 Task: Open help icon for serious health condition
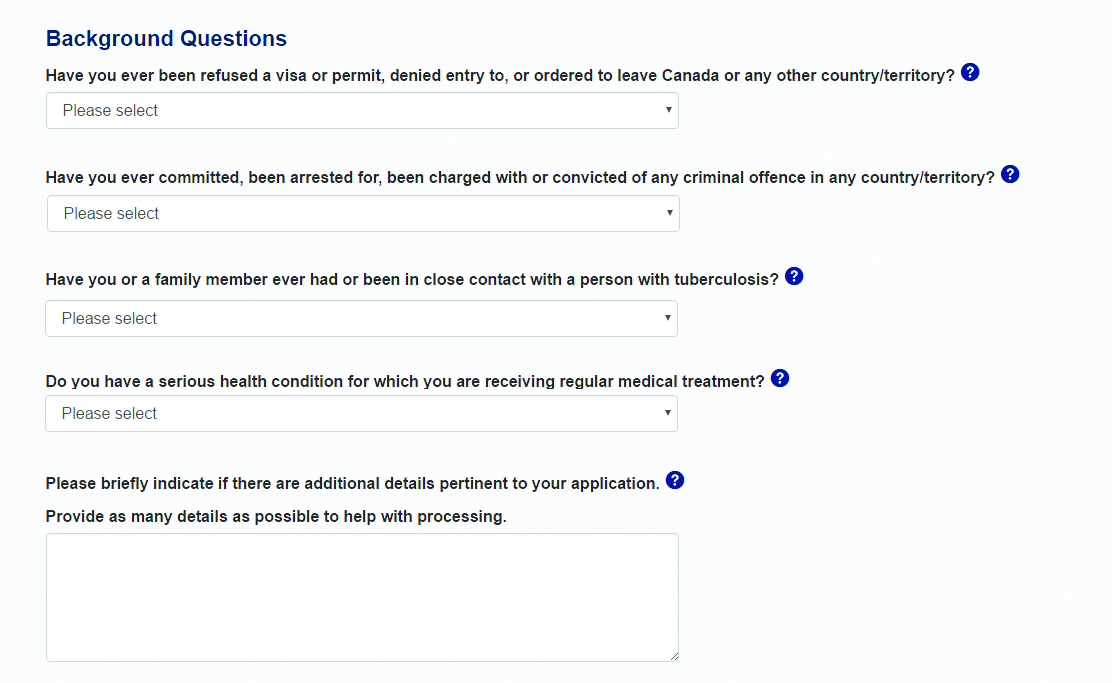(x=780, y=379)
